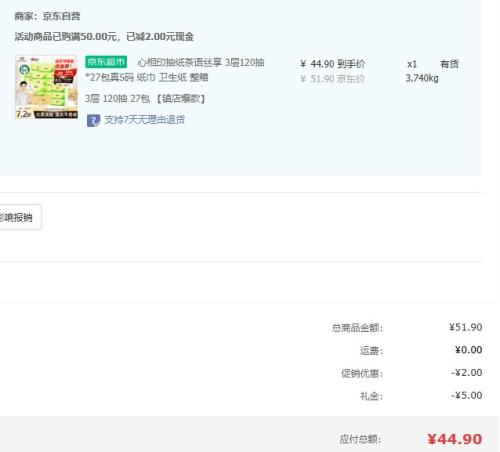Click the 支持7天无理由退货 link
Image resolution: width=500 pixels, height=452 pixels.
(x=145, y=120)
